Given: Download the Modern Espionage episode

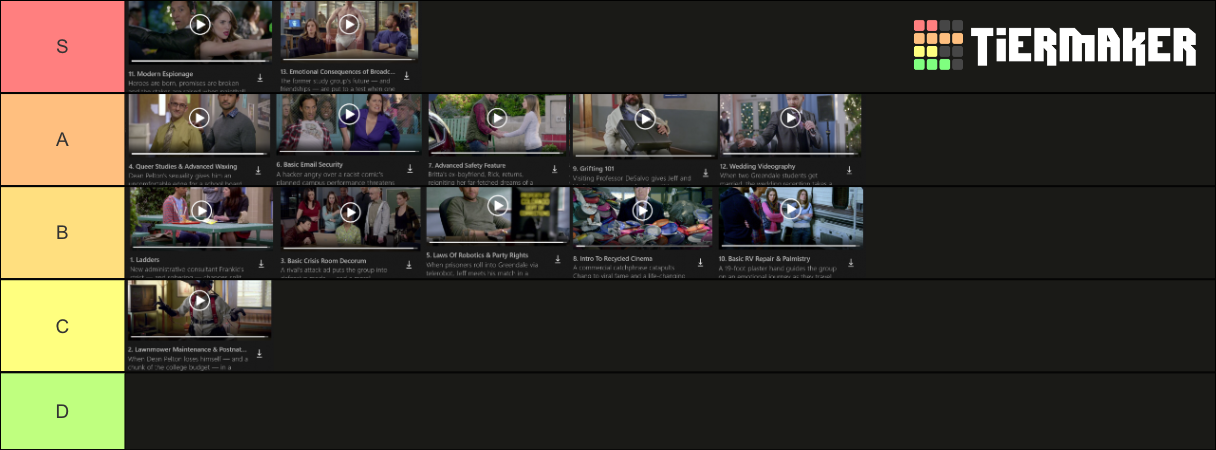Looking at the screenshot, I should (260, 77).
